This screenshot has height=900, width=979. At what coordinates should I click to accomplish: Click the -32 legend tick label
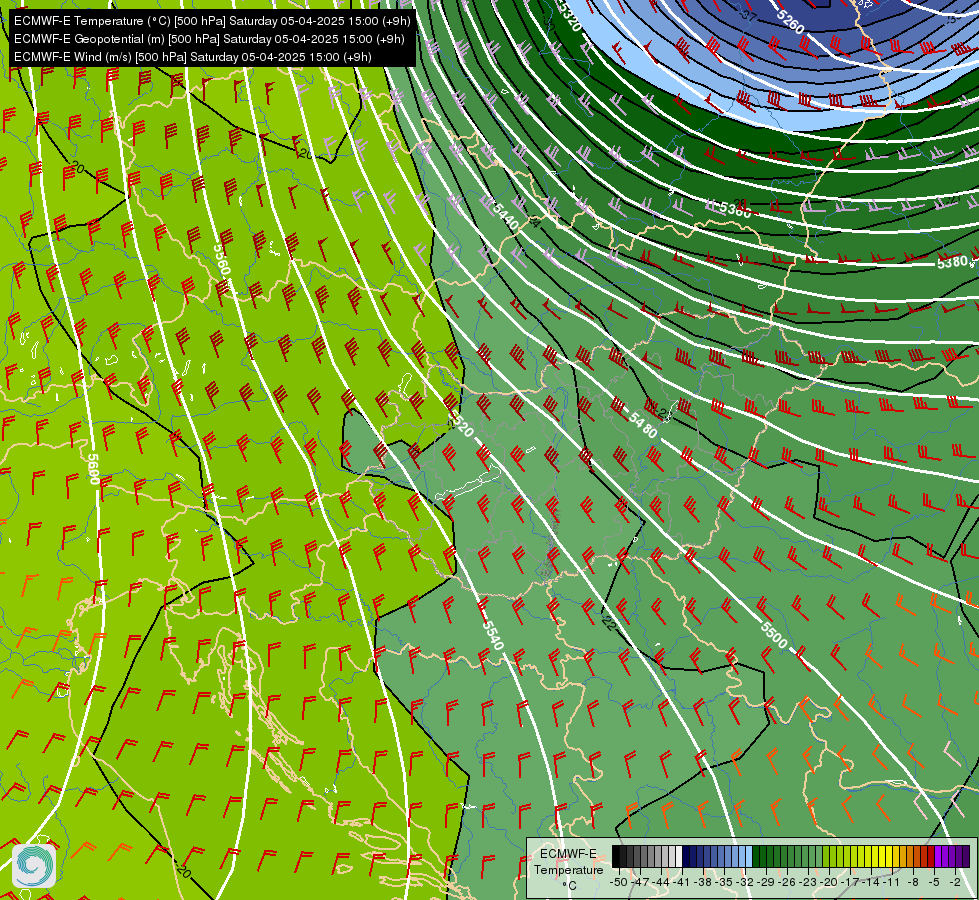click(x=745, y=882)
